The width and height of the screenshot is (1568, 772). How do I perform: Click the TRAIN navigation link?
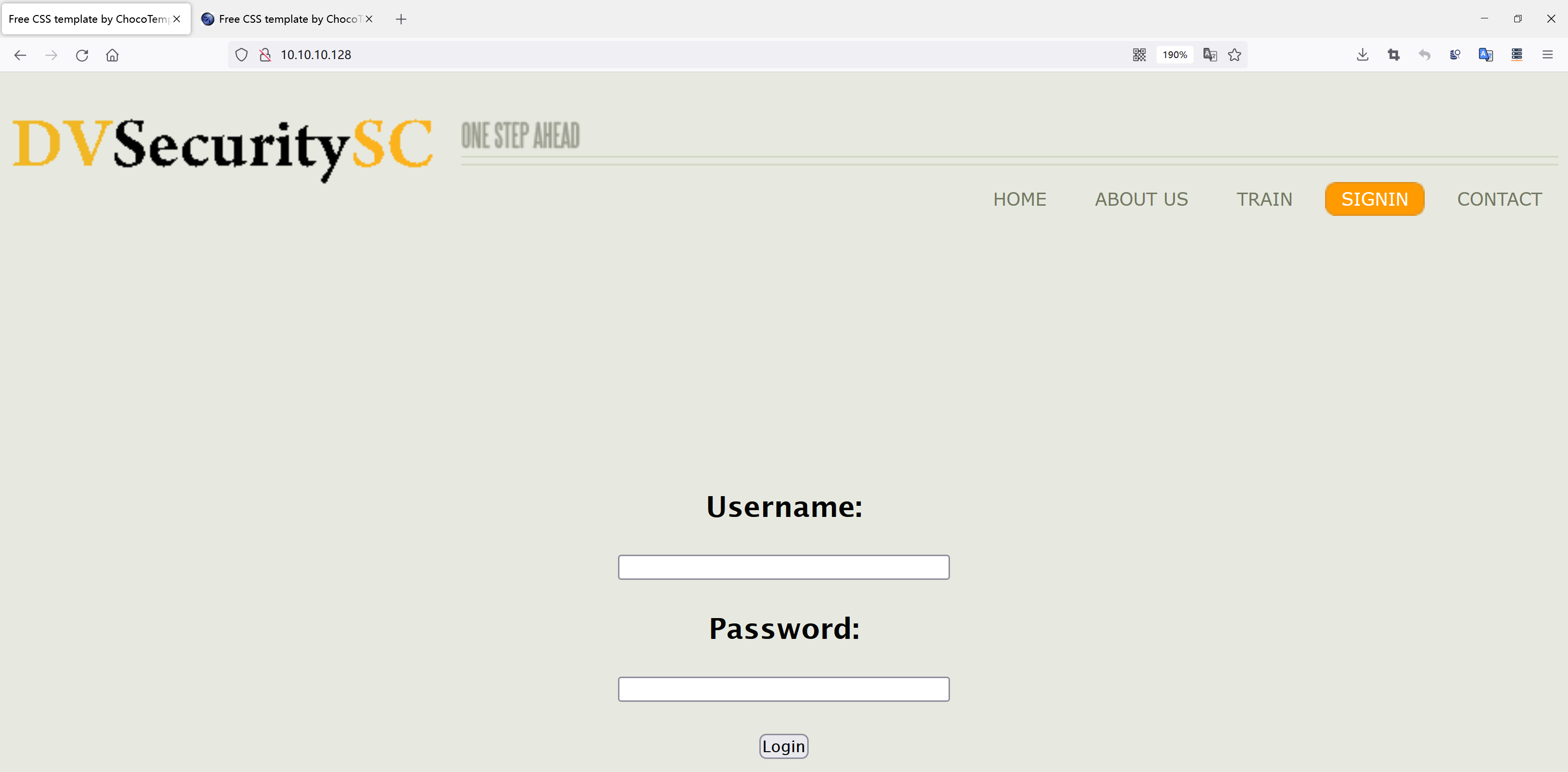1264,198
